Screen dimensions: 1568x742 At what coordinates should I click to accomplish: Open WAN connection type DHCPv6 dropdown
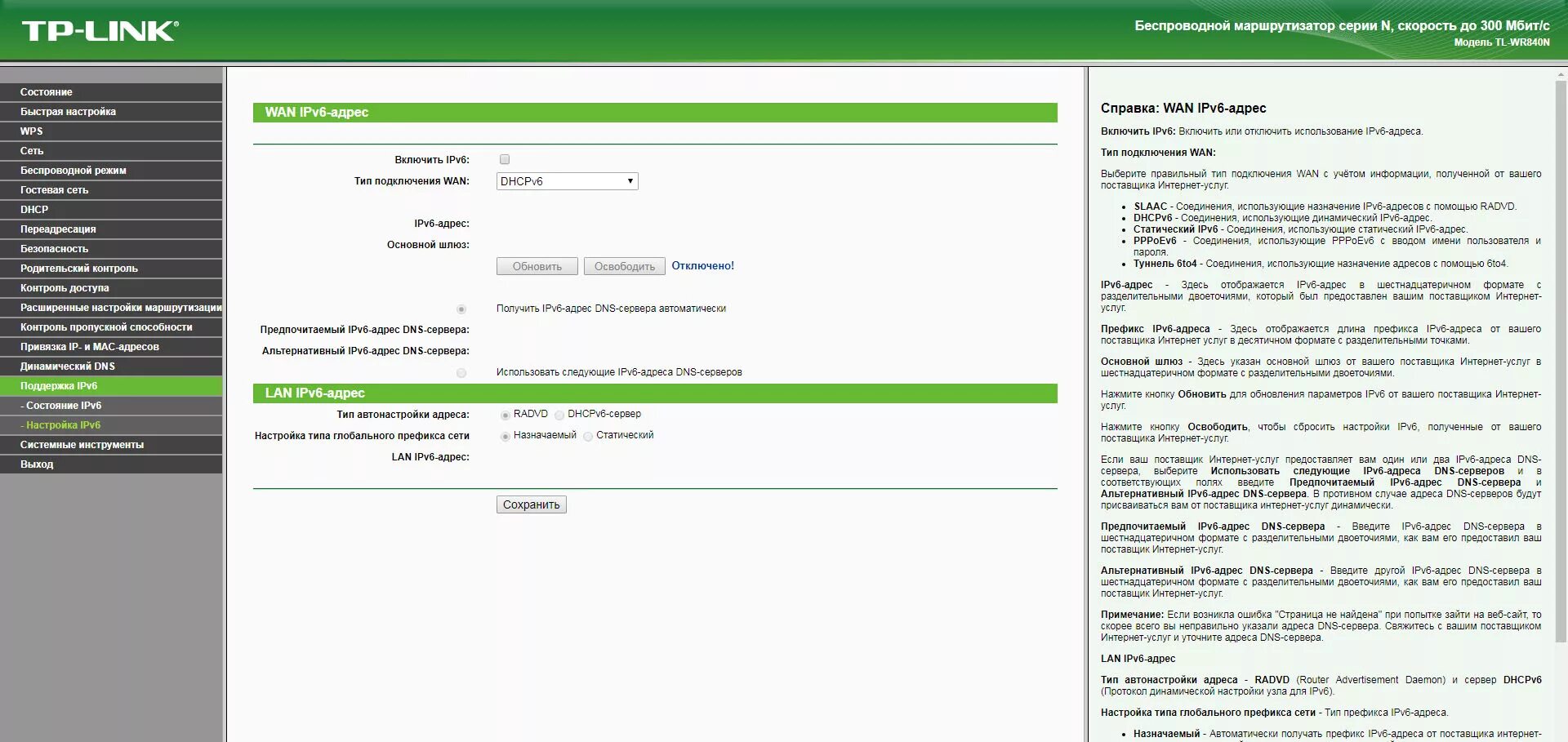coord(567,181)
